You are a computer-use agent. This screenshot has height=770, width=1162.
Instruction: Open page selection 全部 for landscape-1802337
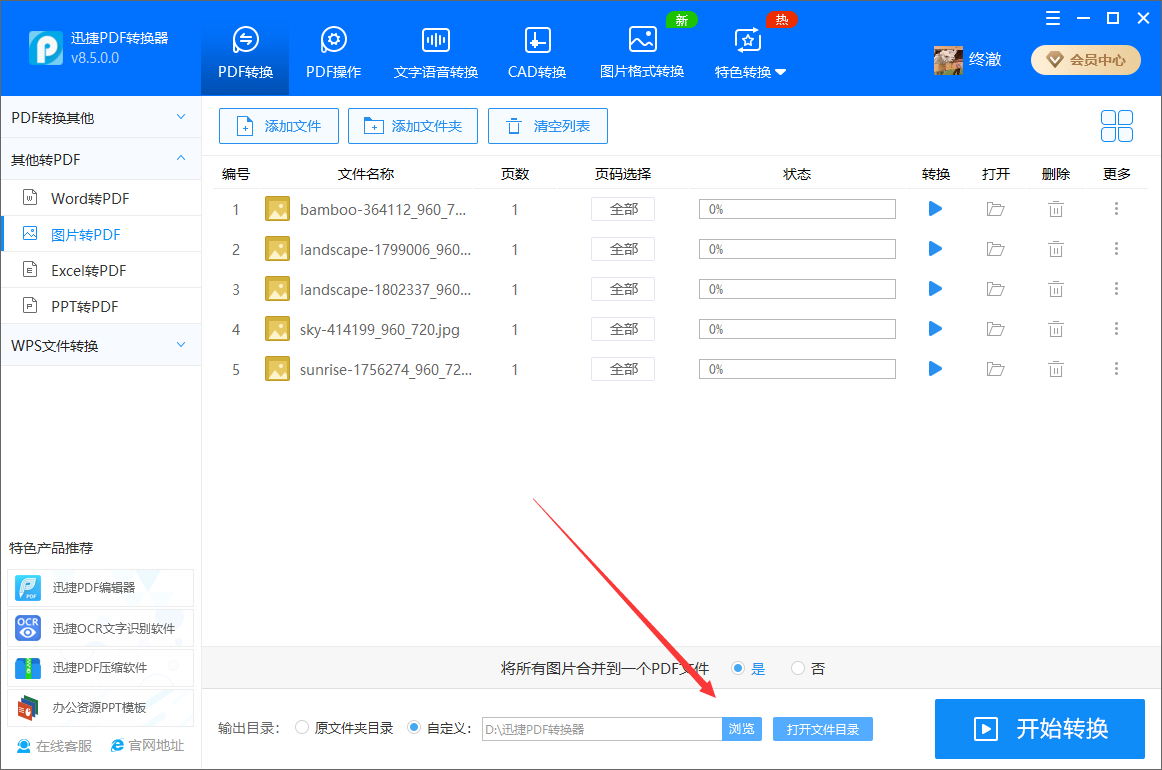pyautogui.click(x=622, y=290)
